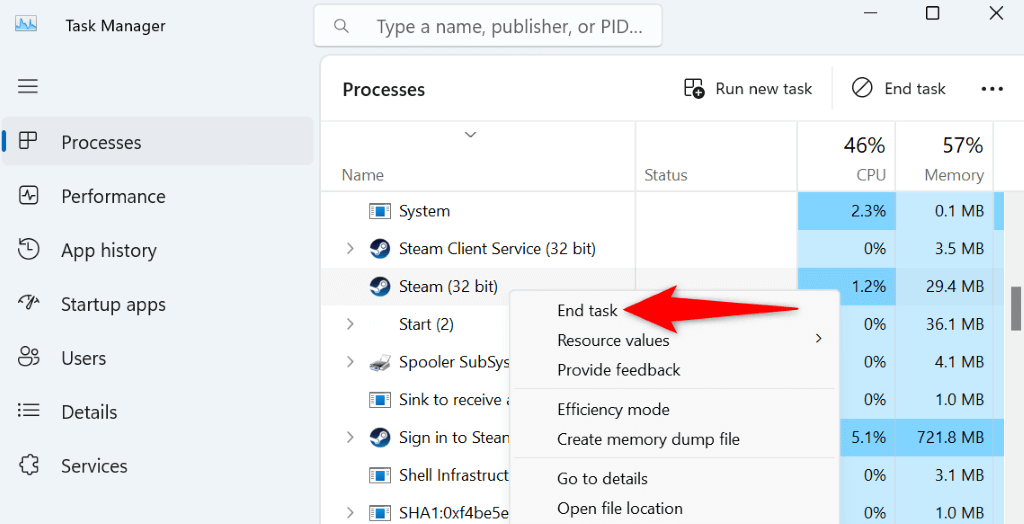Screen dimensions: 1024x524
Task: Click the Run new task icon
Action: click(x=694, y=89)
